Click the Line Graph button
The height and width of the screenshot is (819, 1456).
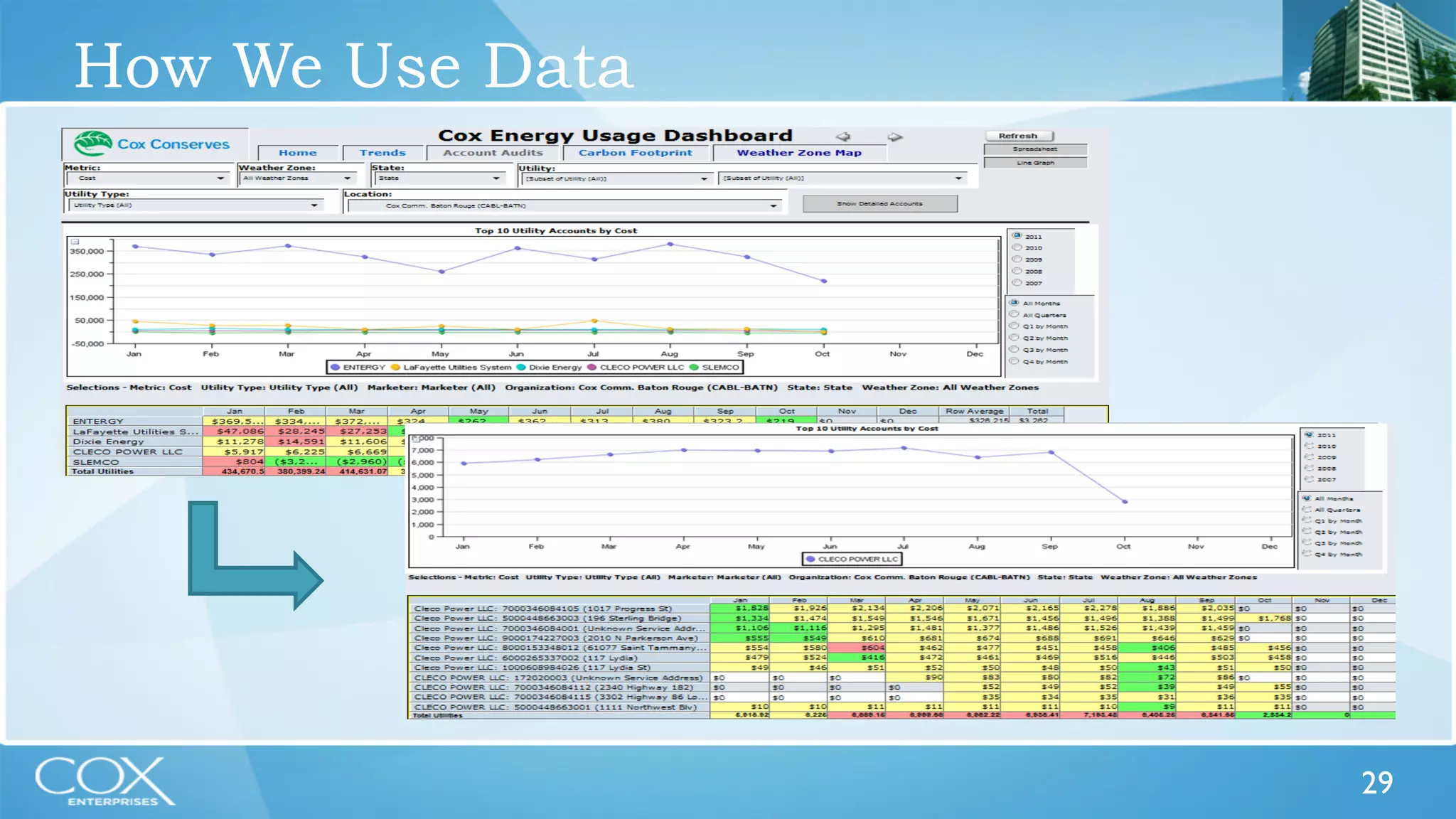[1035, 163]
